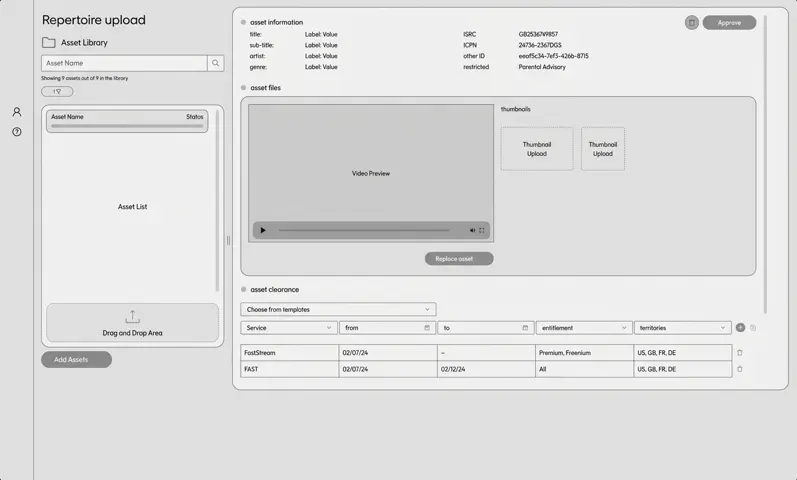Screen dimensions: 797x480
Task: Expand the Service dropdown
Action: coord(288,327)
